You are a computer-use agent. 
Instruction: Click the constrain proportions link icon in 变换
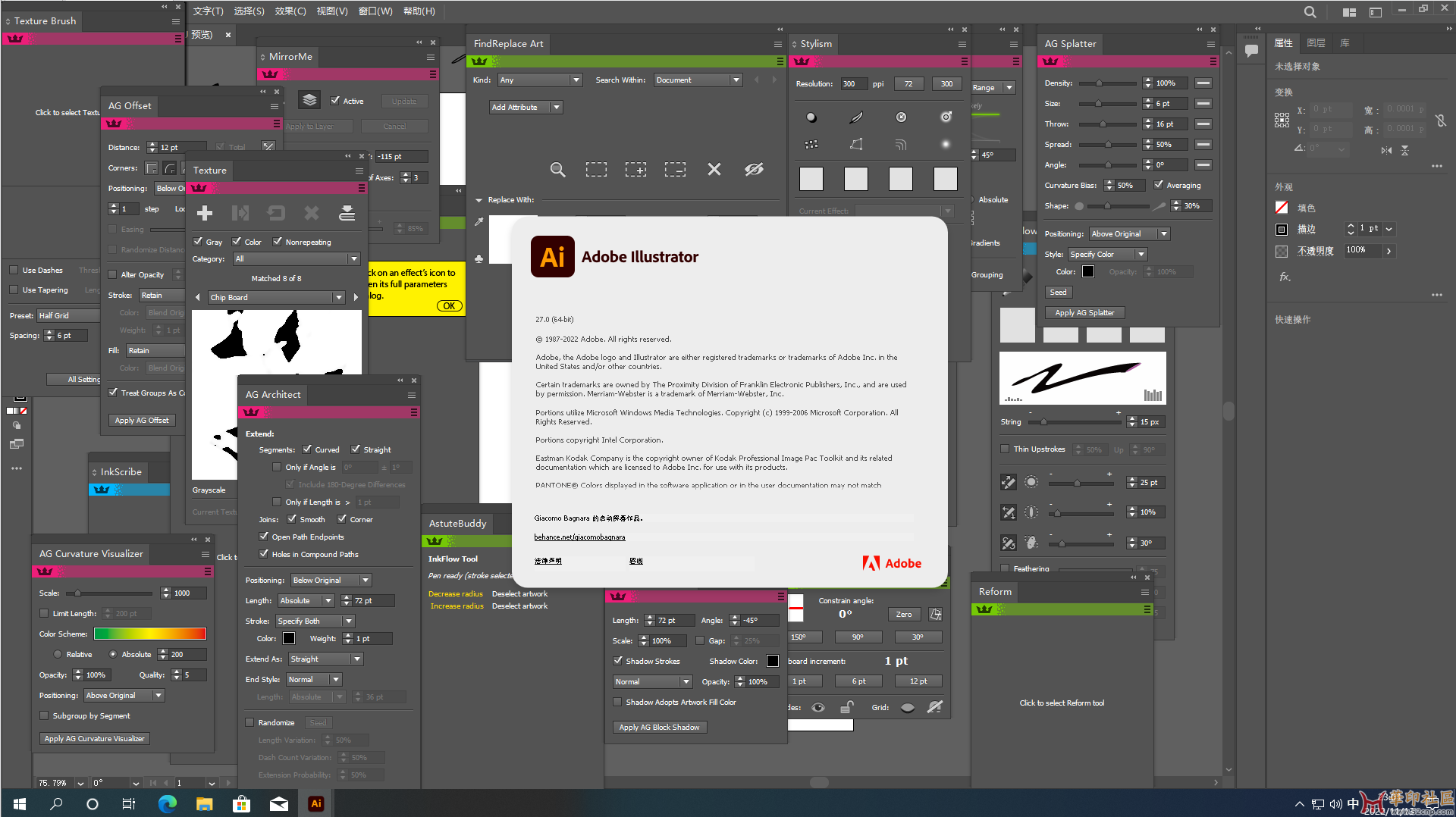tap(1441, 120)
